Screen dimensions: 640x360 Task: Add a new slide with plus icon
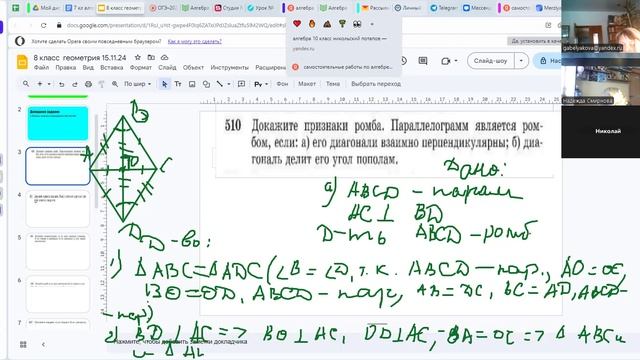[x=40, y=84]
